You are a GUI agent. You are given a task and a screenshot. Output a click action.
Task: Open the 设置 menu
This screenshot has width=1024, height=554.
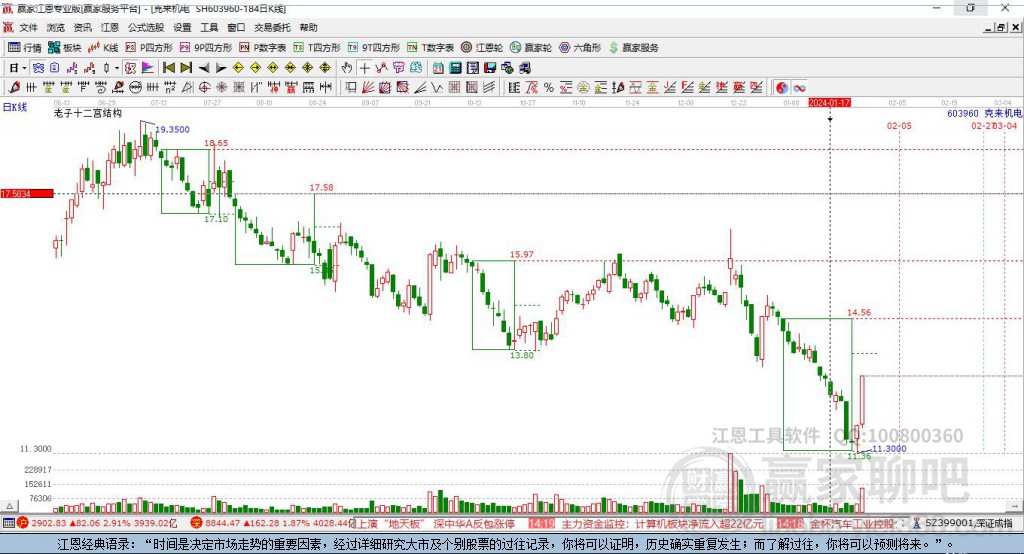182,27
